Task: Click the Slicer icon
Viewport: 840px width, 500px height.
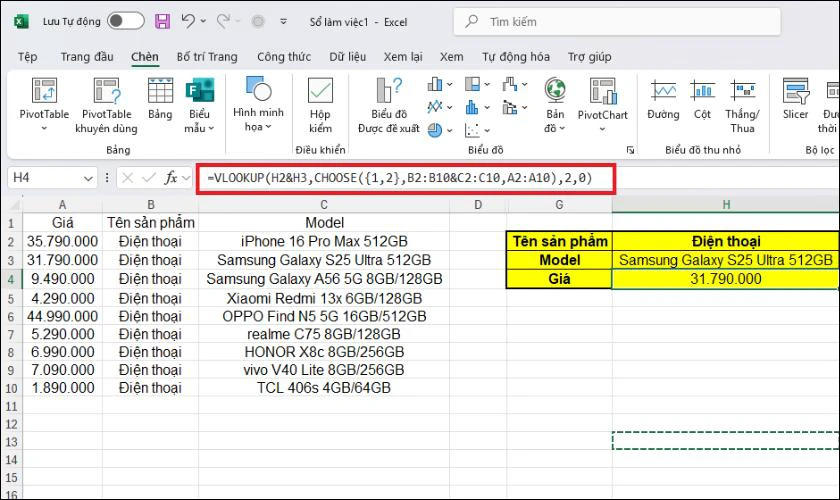Action: (x=796, y=90)
